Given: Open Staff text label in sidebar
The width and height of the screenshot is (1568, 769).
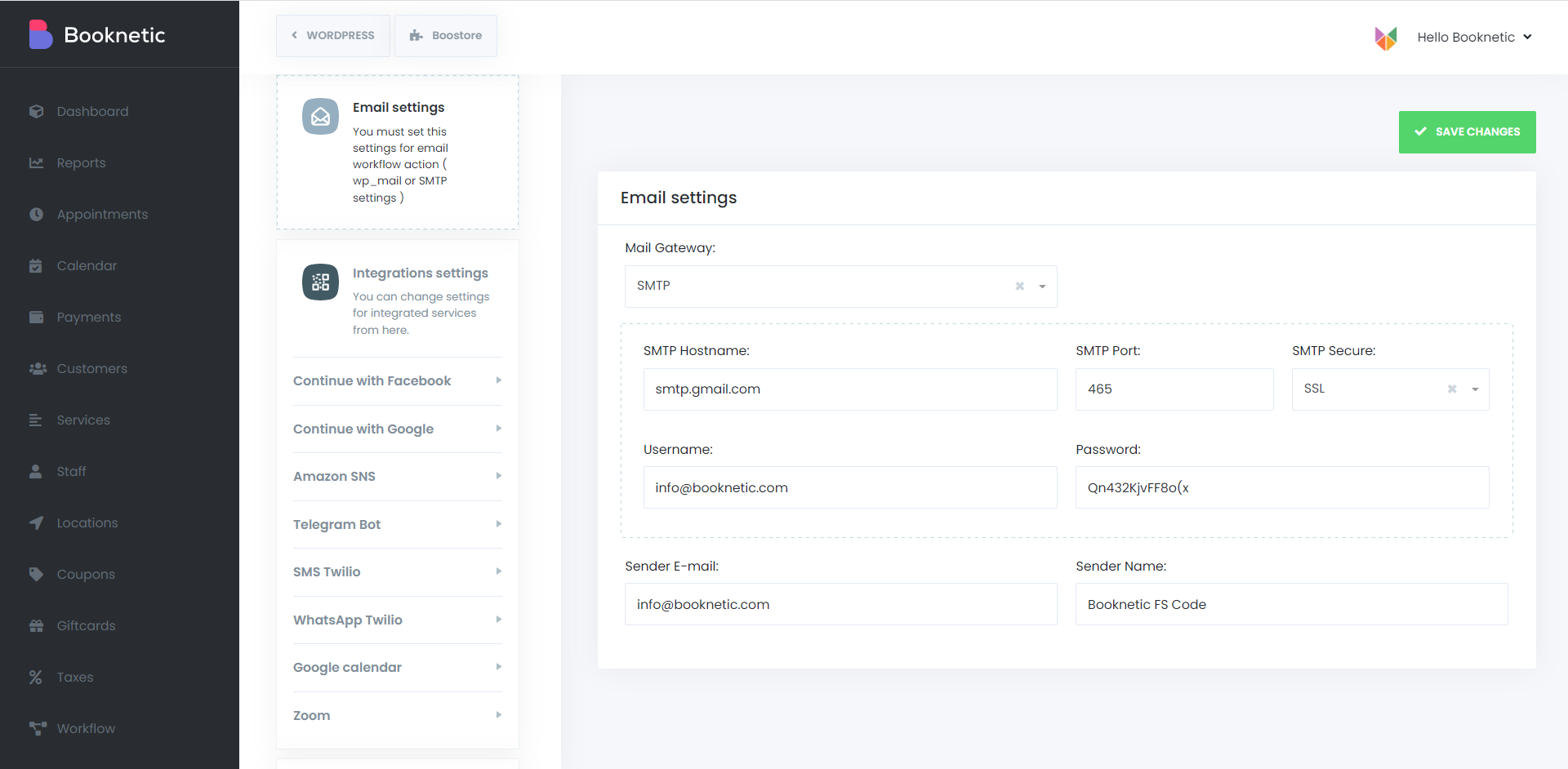Looking at the screenshot, I should click(71, 471).
